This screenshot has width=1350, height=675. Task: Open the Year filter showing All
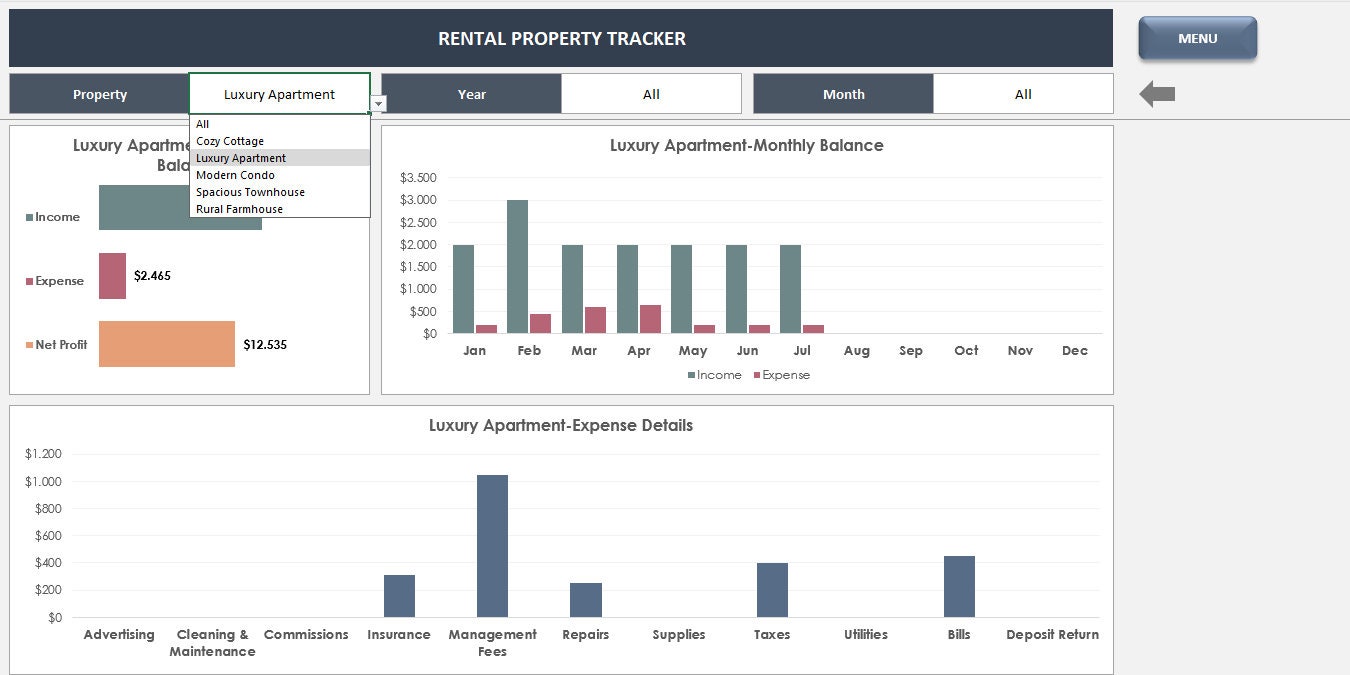(x=651, y=93)
